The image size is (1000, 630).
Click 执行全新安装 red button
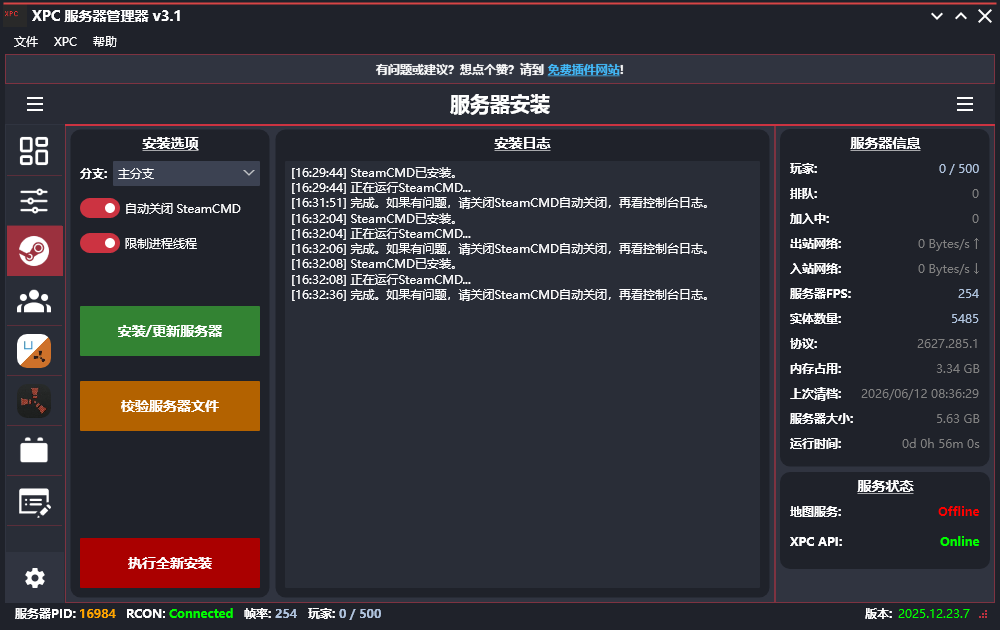tap(170, 563)
